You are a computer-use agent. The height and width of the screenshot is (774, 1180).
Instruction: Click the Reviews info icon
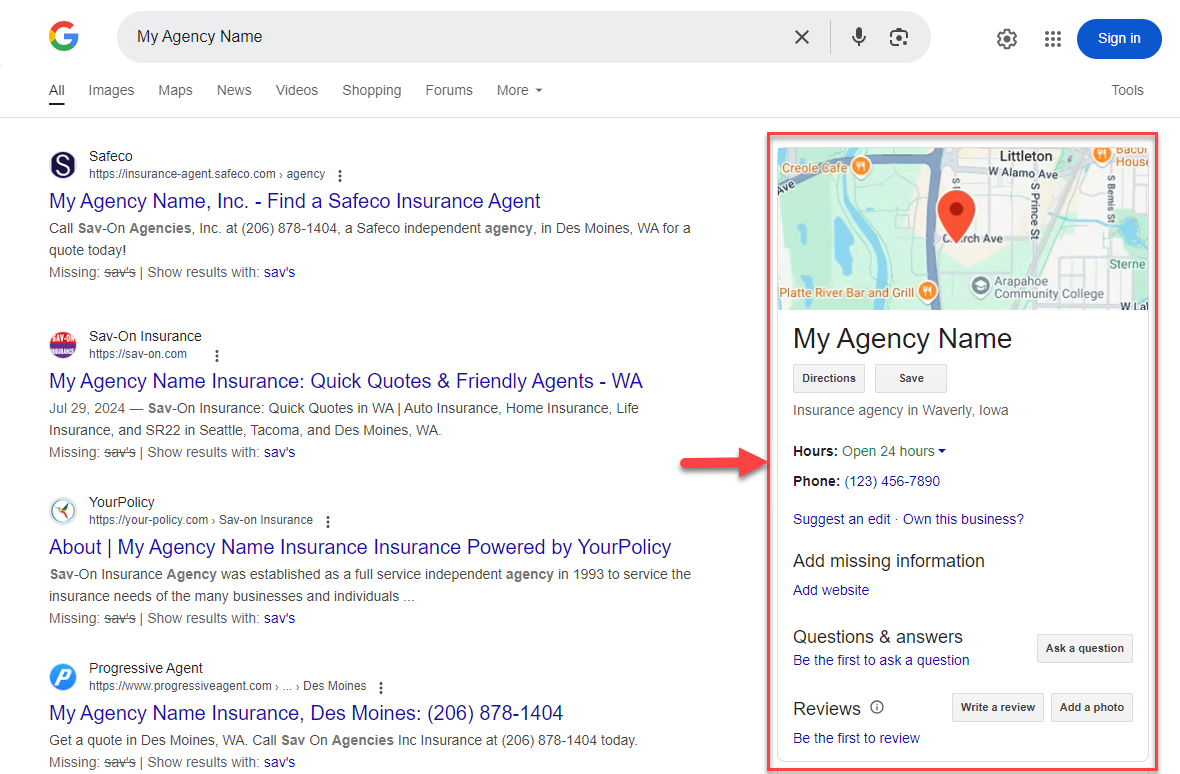(877, 707)
